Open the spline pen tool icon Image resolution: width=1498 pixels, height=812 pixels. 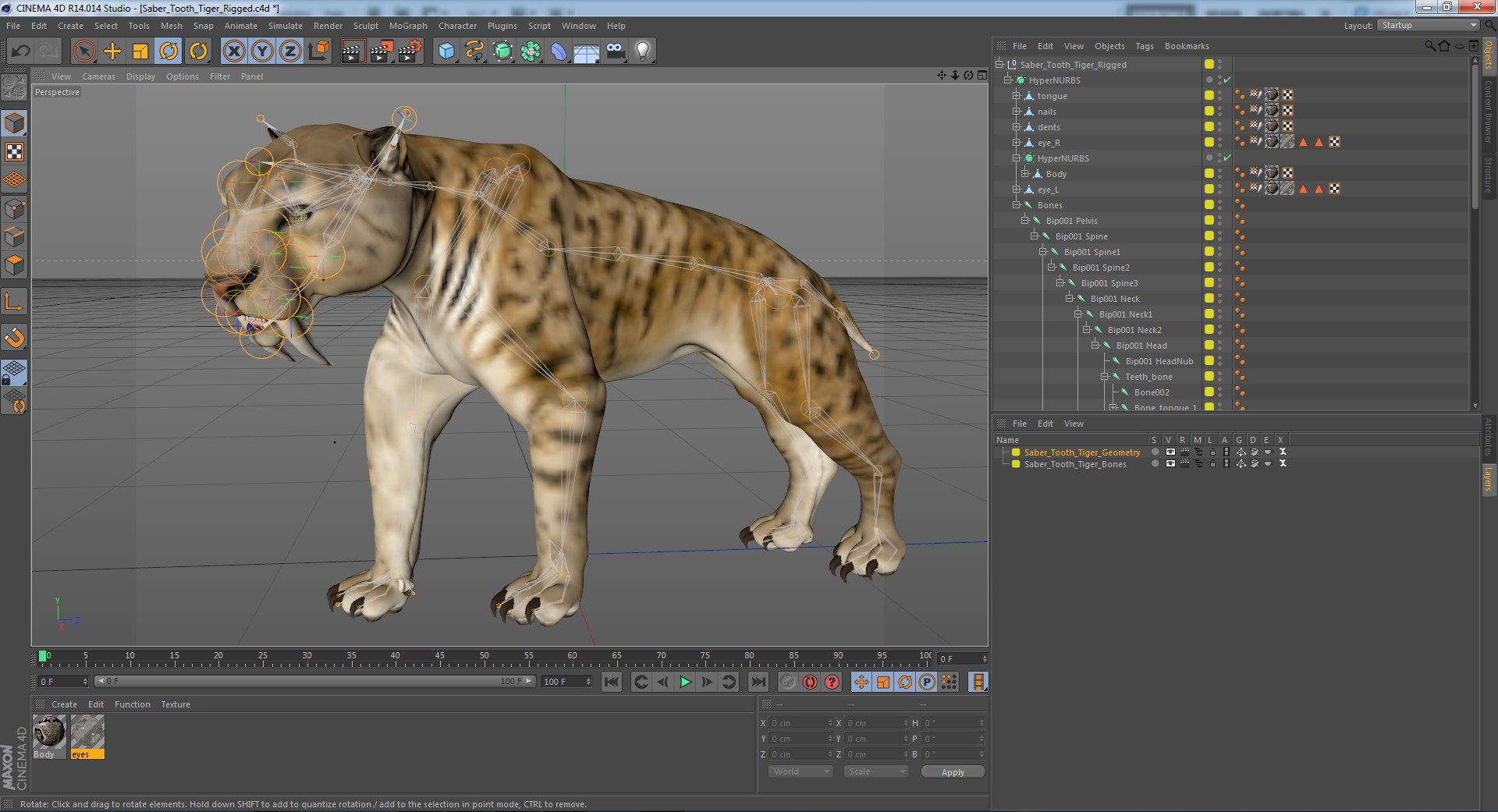[x=474, y=51]
